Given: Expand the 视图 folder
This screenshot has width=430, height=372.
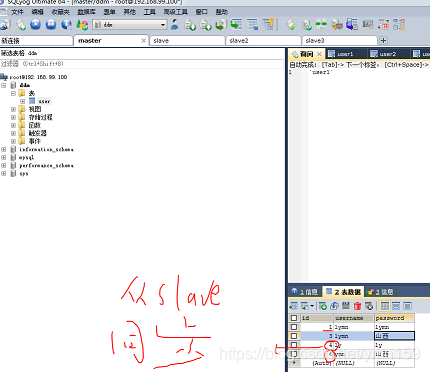Looking at the screenshot, I should coord(13,109).
